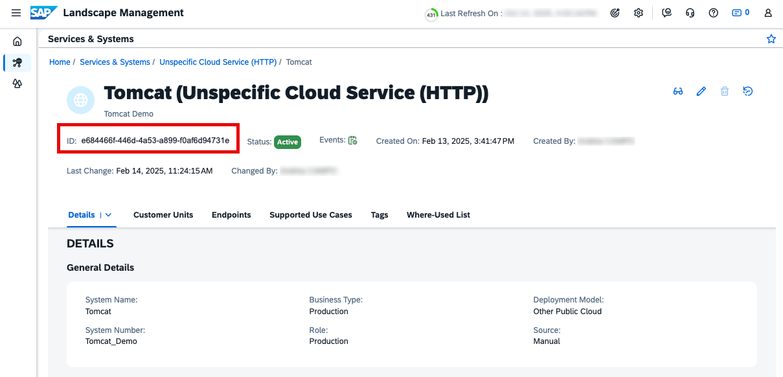
Task: Click System Number value Tomcat_Demo
Action: (x=111, y=342)
